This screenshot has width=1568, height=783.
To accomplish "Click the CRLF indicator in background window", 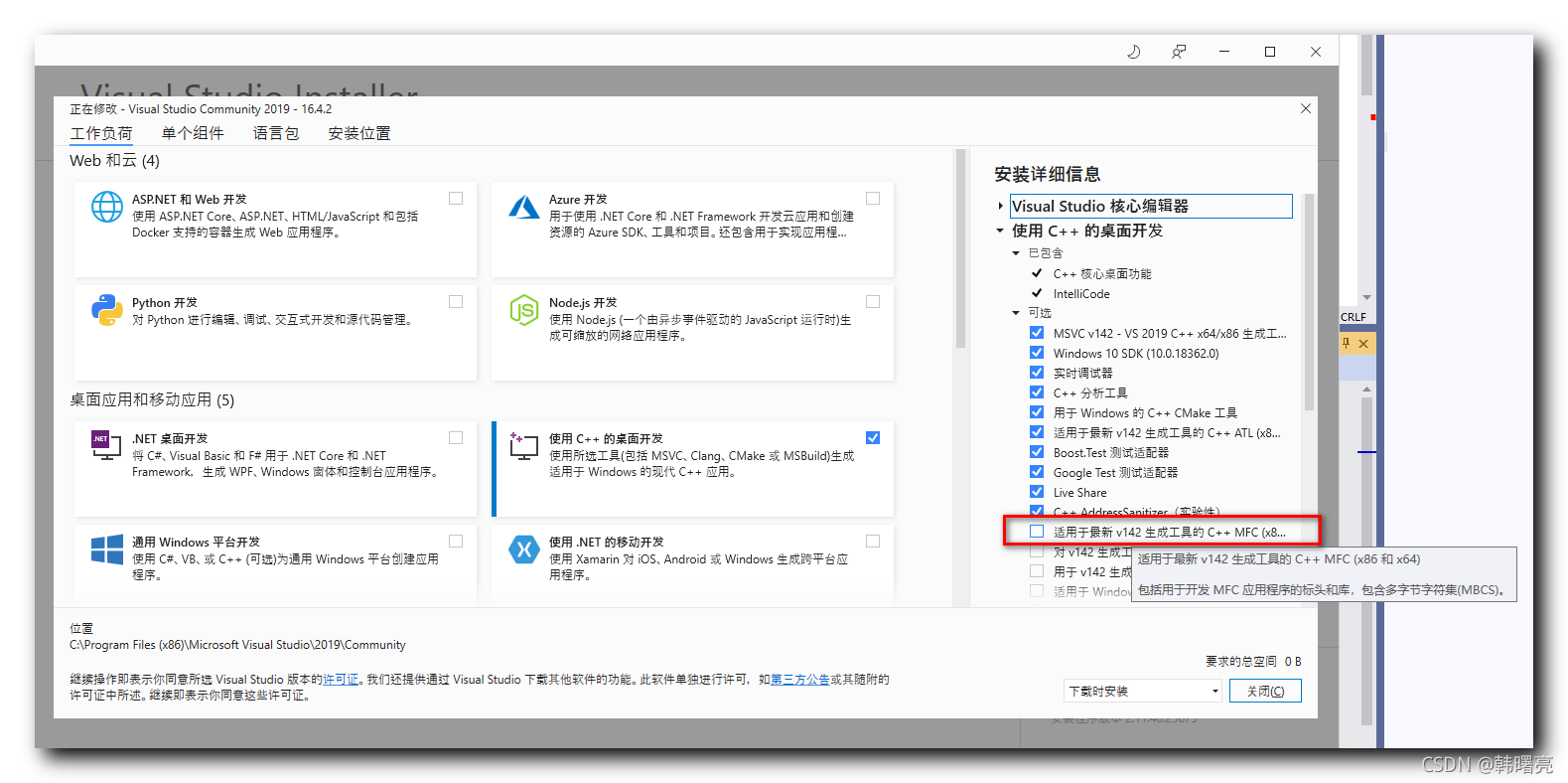I will [x=1354, y=317].
